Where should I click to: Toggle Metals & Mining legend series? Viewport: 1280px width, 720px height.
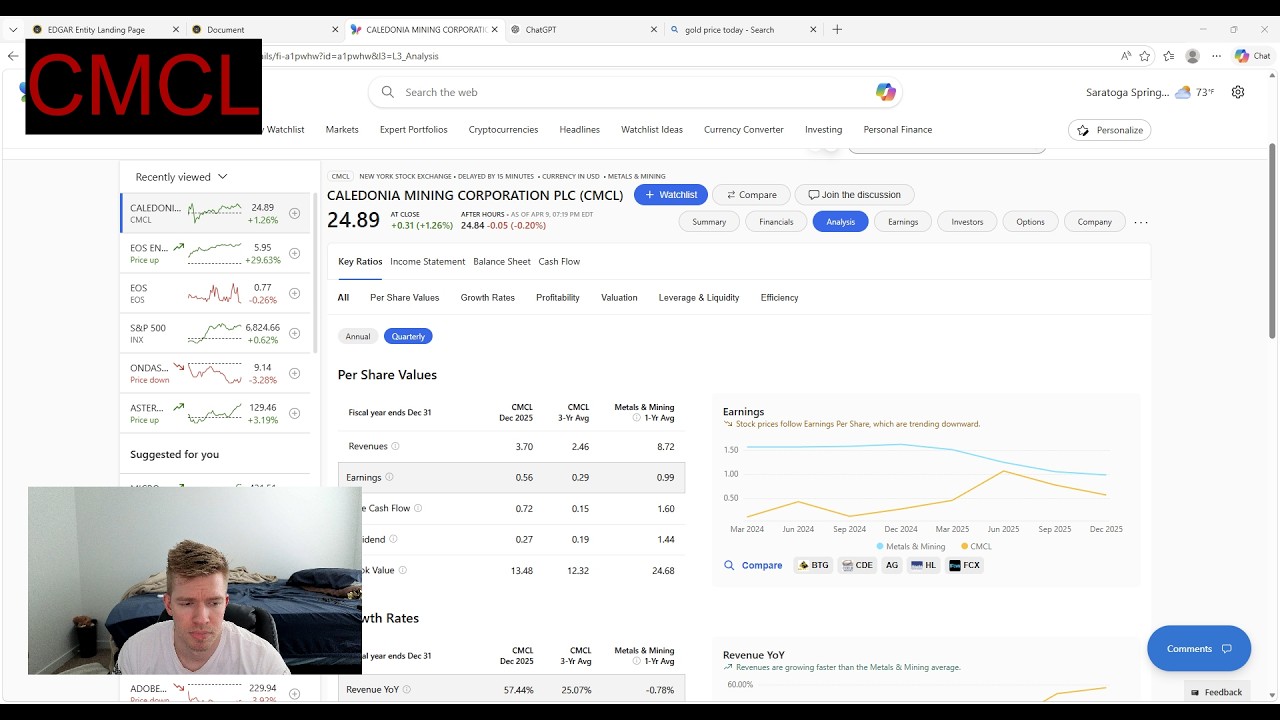click(911, 546)
